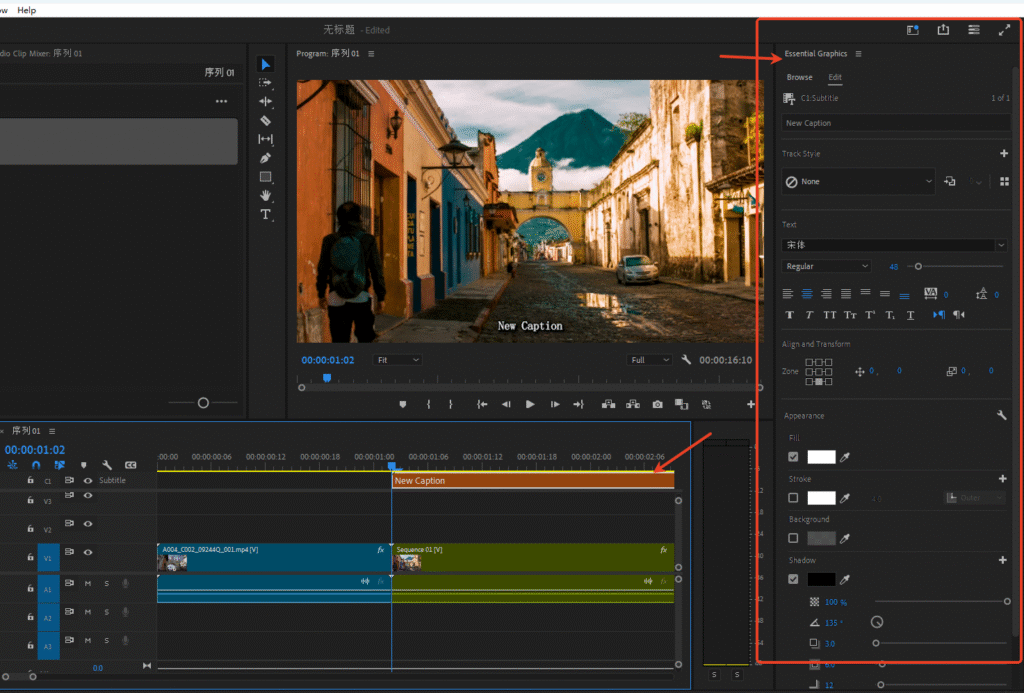Switch to the Browse tab

click(x=799, y=77)
